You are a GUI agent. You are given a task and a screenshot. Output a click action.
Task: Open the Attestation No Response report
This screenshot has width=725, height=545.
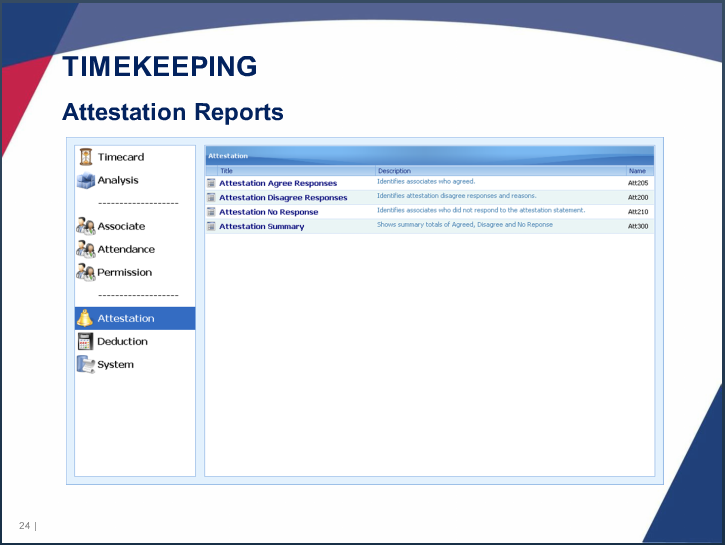268,212
